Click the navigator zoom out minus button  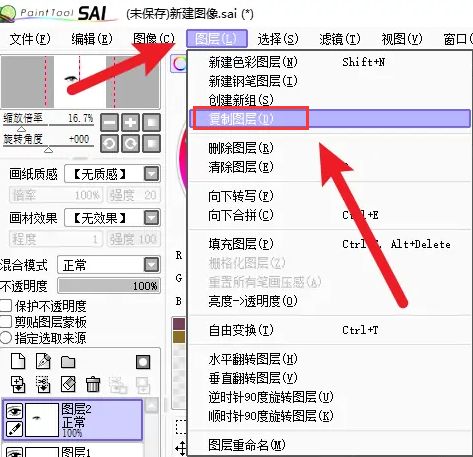(x=110, y=123)
